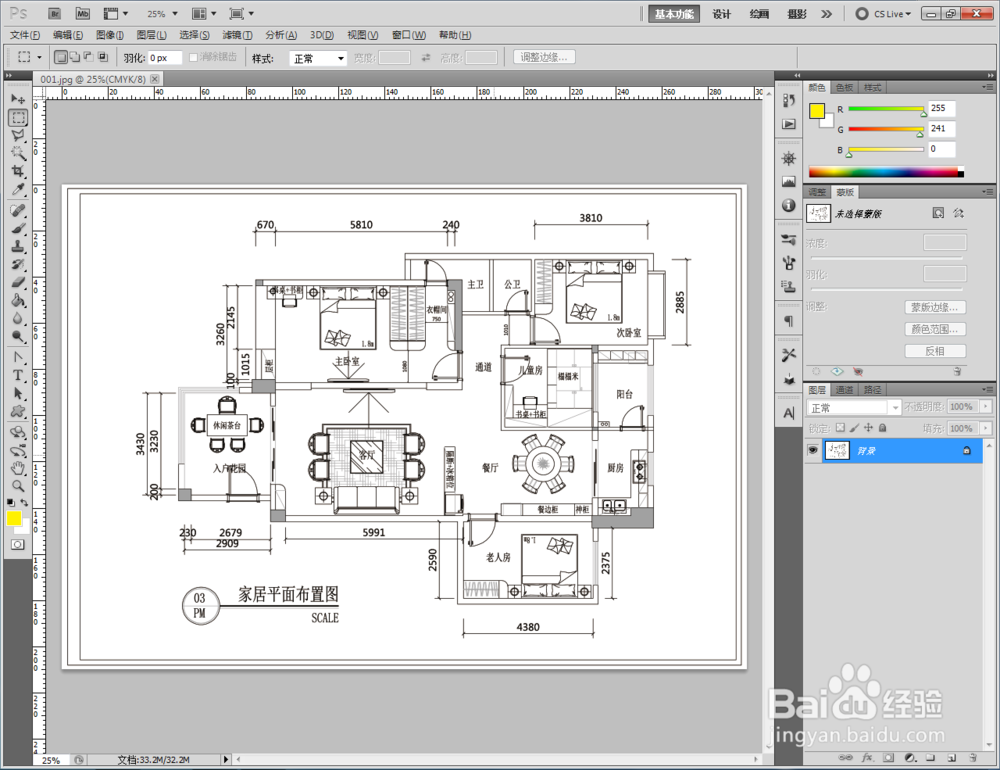Click the R channel slider
The height and width of the screenshot is (770, 1000).
click(x=886, y=110)
